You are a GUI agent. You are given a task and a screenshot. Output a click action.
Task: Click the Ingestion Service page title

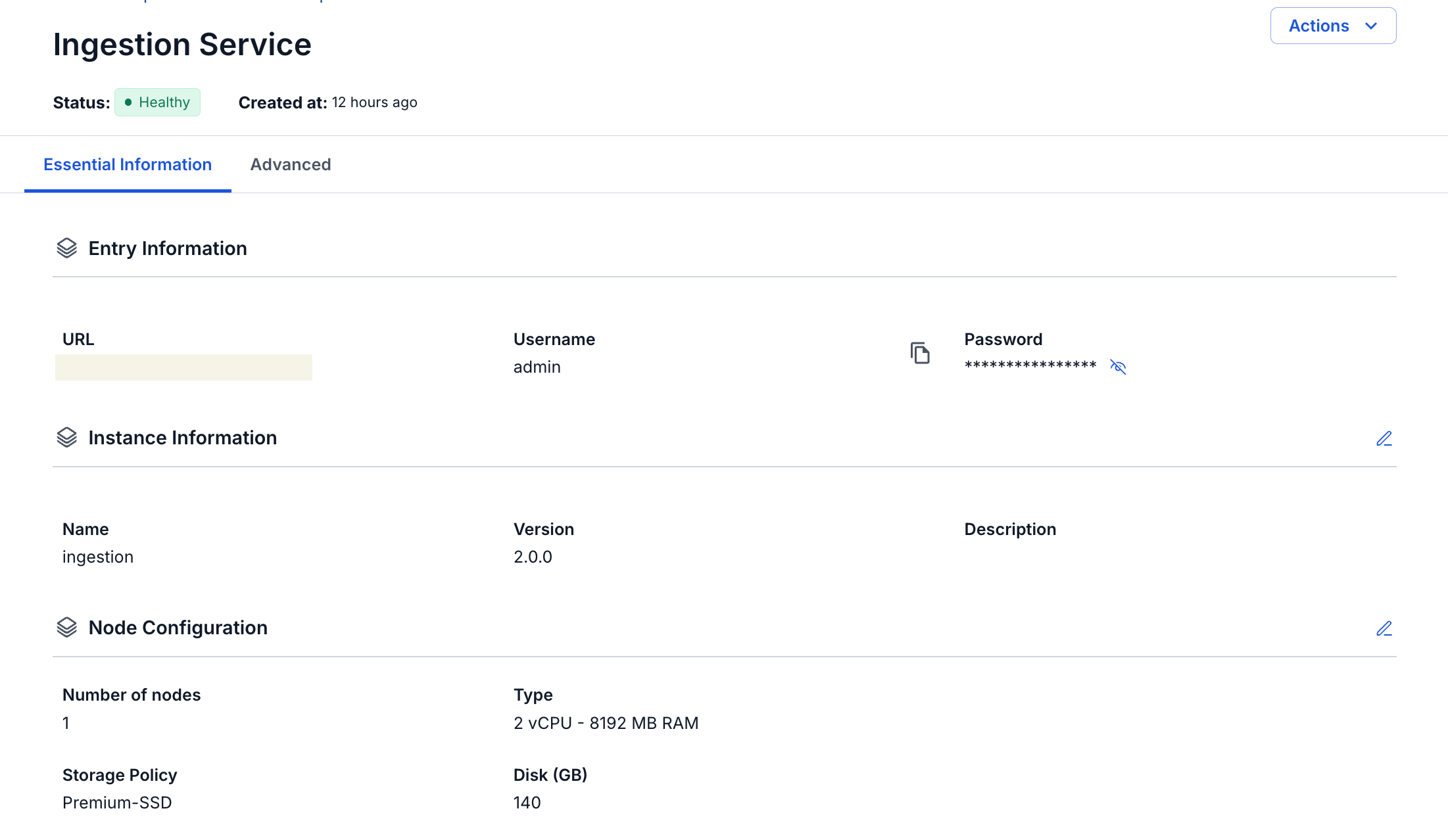point(182,44)
